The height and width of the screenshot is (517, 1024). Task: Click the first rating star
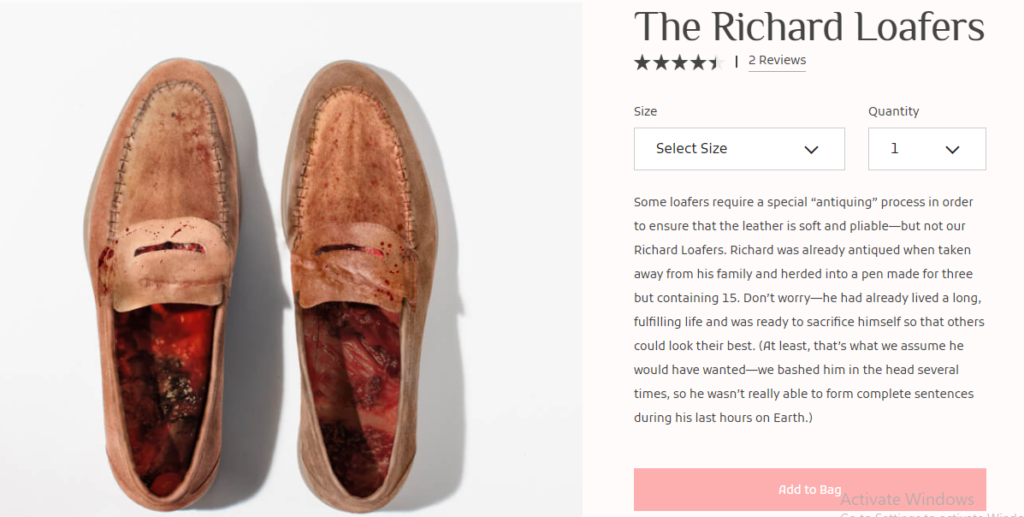point(642,62)
